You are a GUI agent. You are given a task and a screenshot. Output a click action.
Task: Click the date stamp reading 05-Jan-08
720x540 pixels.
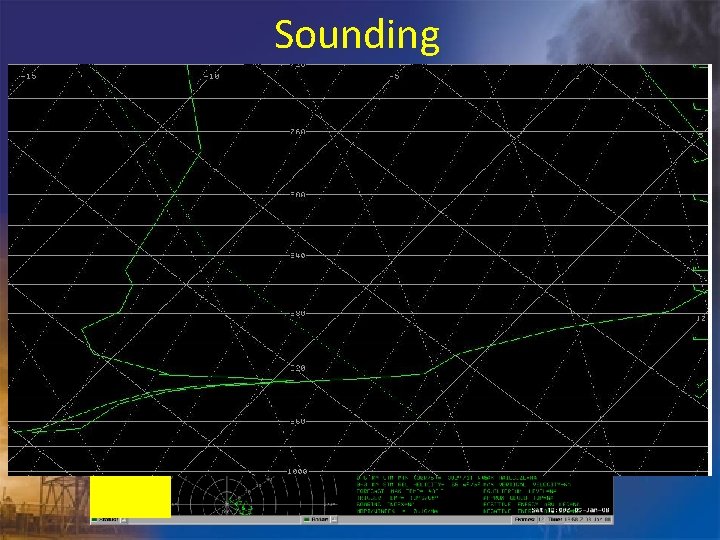pyautogui.click(x=592, y=511)
